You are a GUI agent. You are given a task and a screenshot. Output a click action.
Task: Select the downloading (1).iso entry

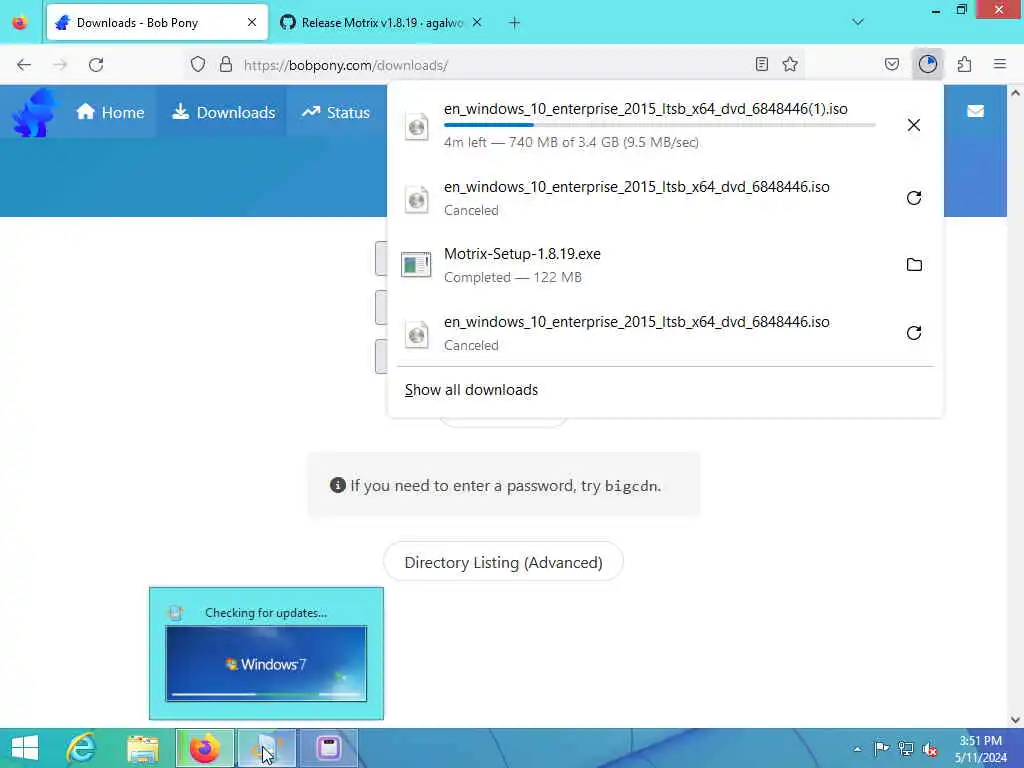(x=665, y=125)
